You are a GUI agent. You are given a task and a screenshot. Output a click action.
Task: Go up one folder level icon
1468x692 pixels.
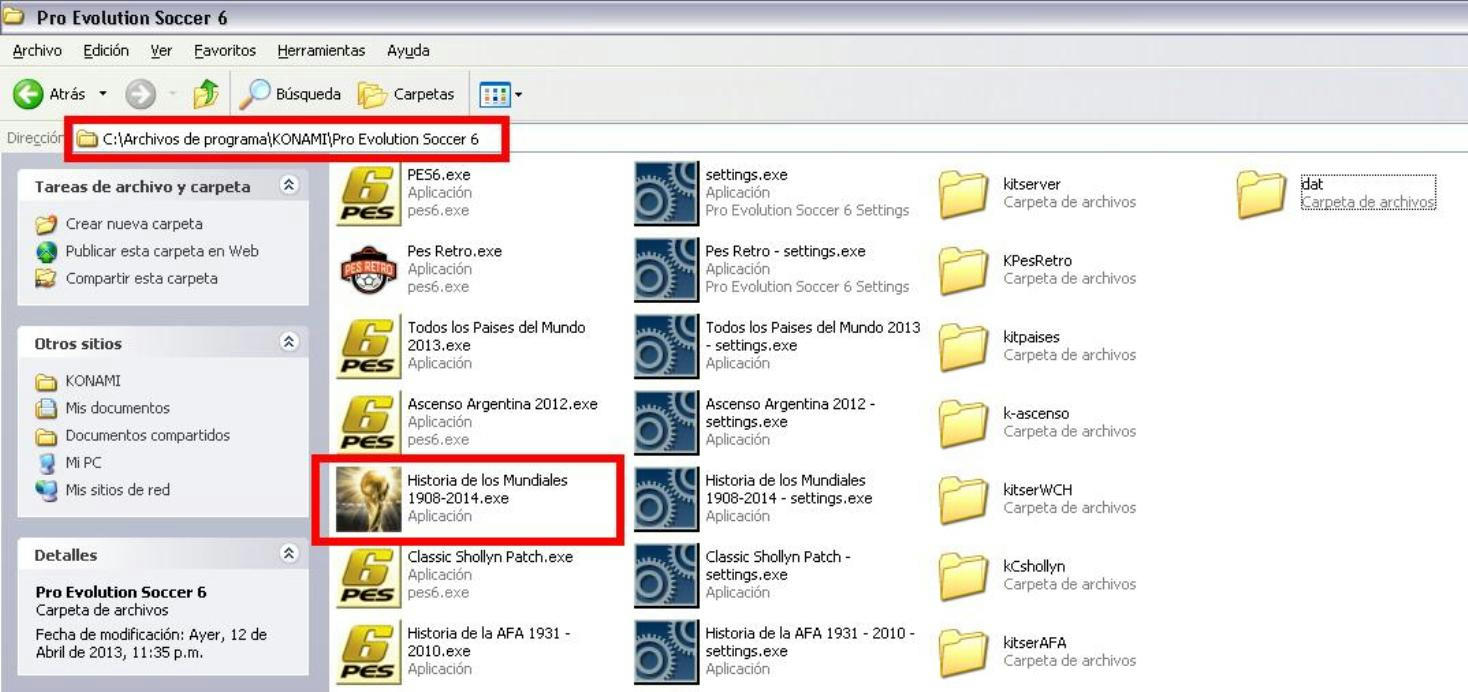coord(206,94)
